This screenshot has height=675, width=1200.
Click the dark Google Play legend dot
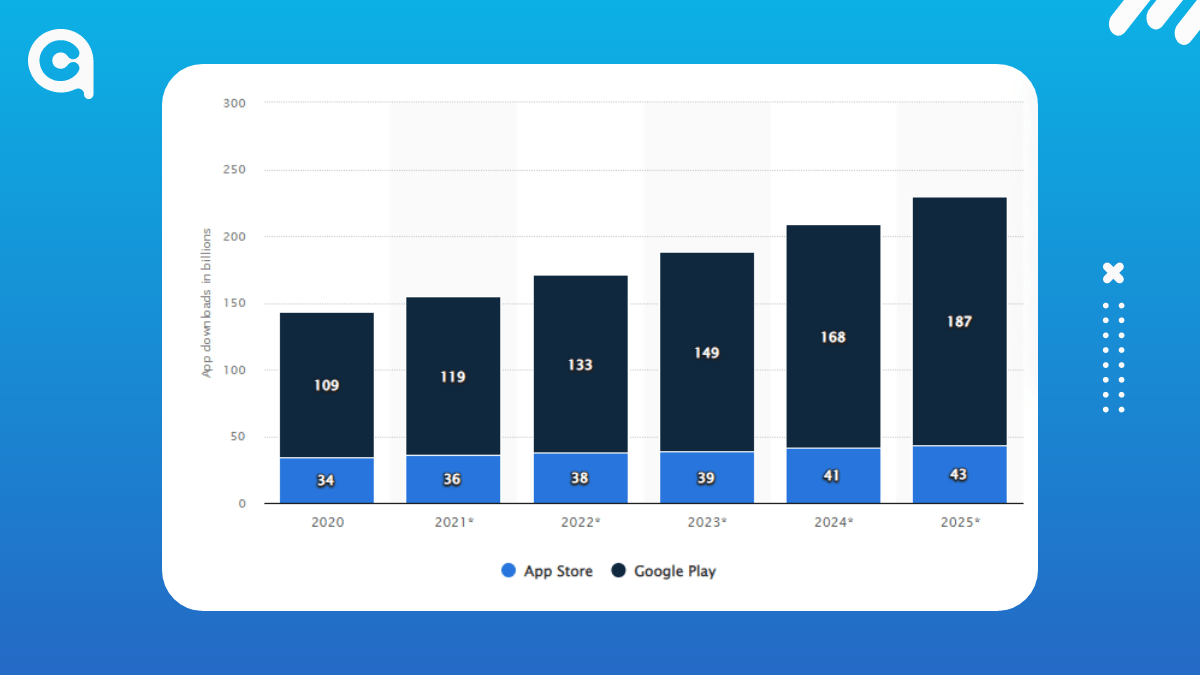(618, 571)
